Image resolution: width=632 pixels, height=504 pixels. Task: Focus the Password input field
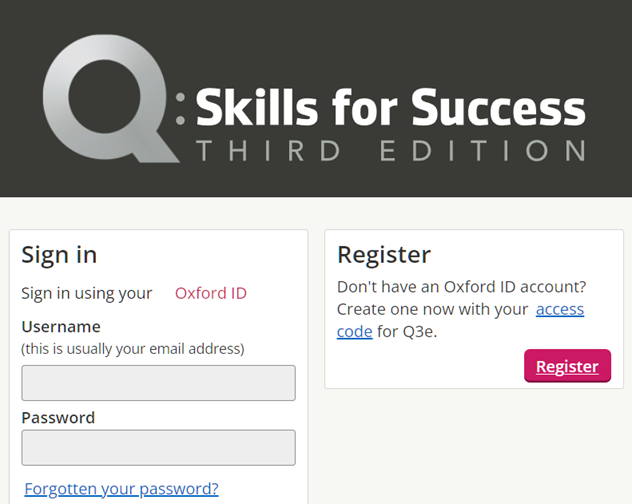point(158,448)
